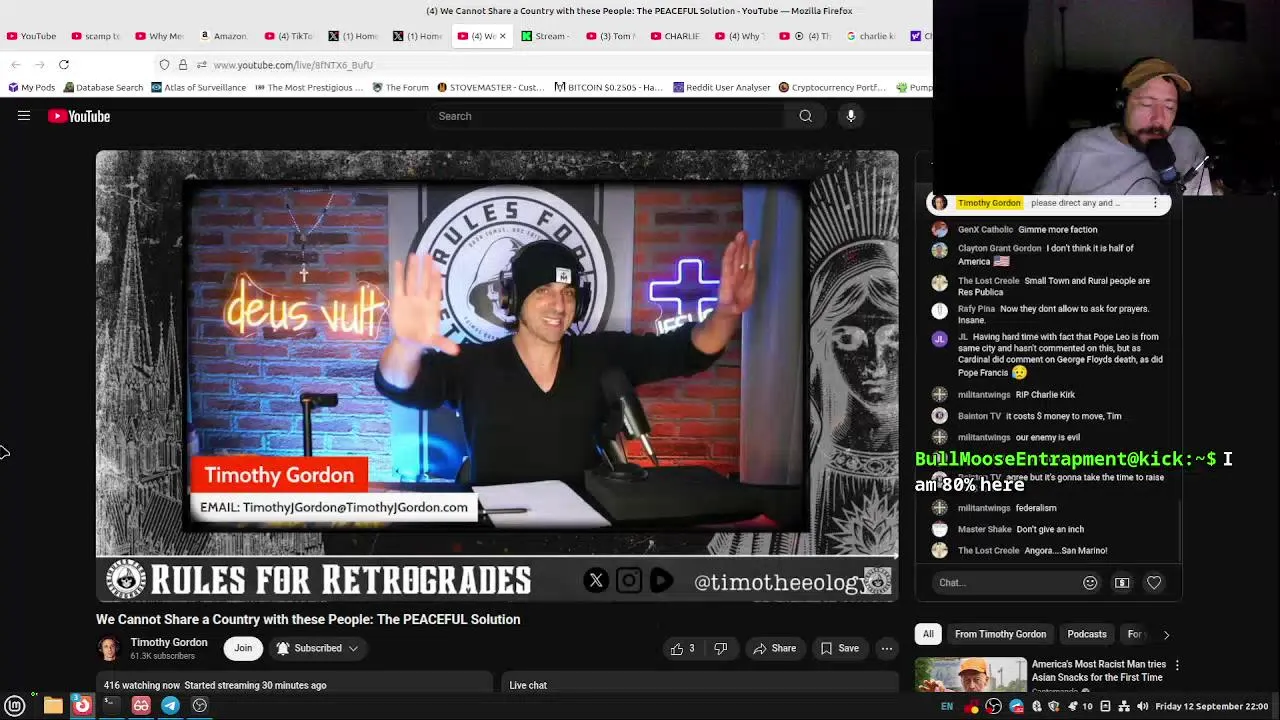This screenshot has width=1280, height=720.
Task: Start voice search with the microphone icon
Action: (x=851, y=116)
